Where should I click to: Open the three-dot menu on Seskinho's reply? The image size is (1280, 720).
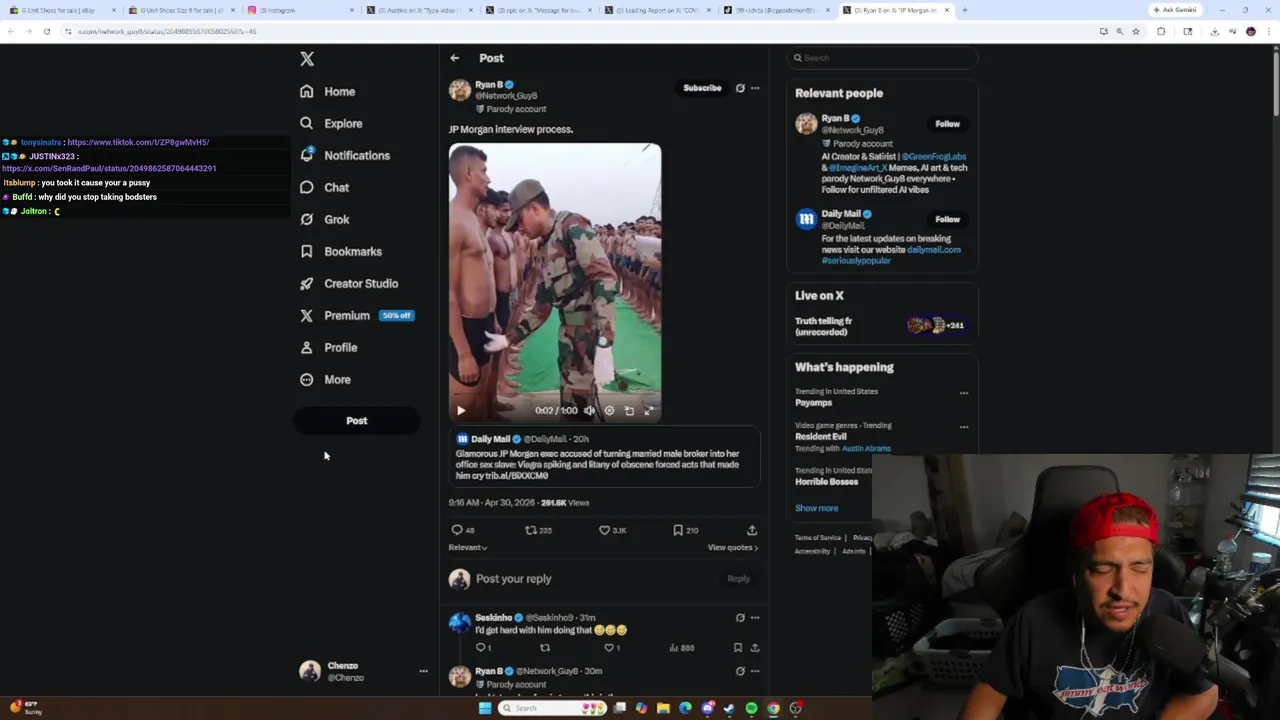(755, 618)
